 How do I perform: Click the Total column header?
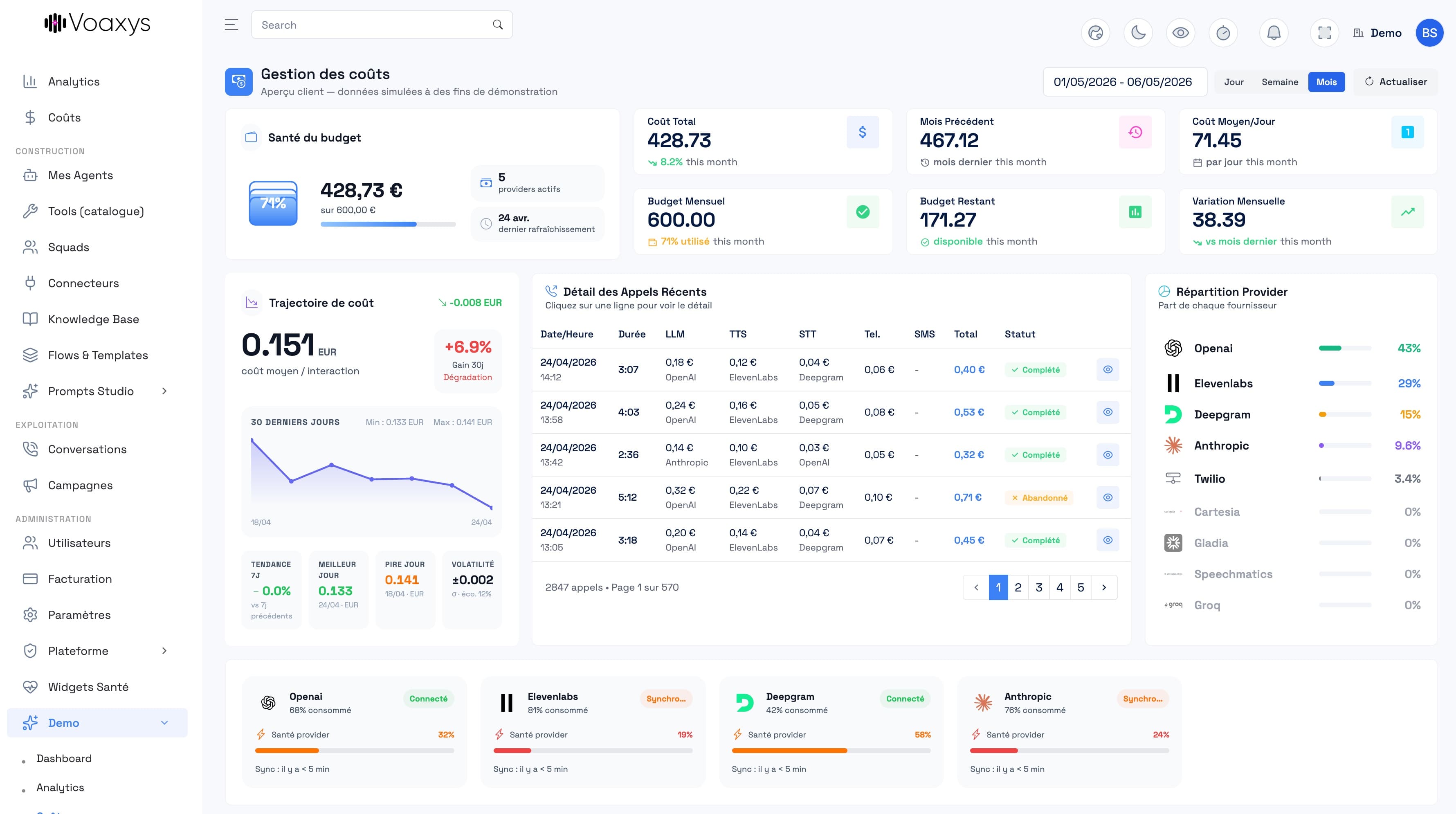965,334
